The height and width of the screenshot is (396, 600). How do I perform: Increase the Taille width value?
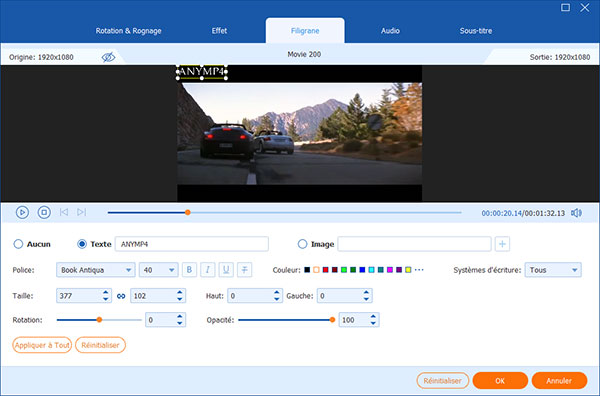(x=106, y=292)
